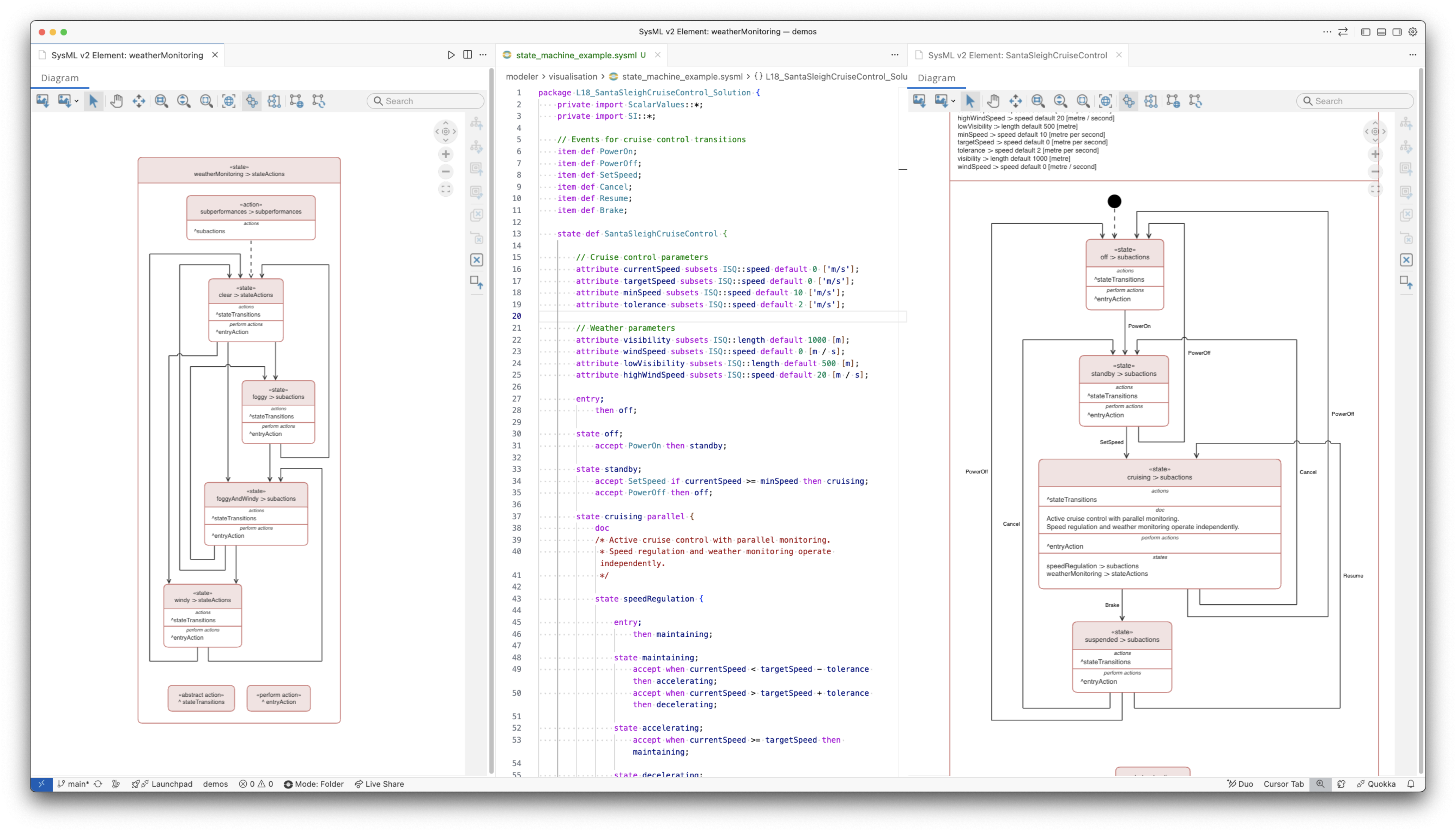Click the globe fit-to-screen icon in right toolbar
Viewport: 1456px width, 832px height.
tap(1105, 101)
